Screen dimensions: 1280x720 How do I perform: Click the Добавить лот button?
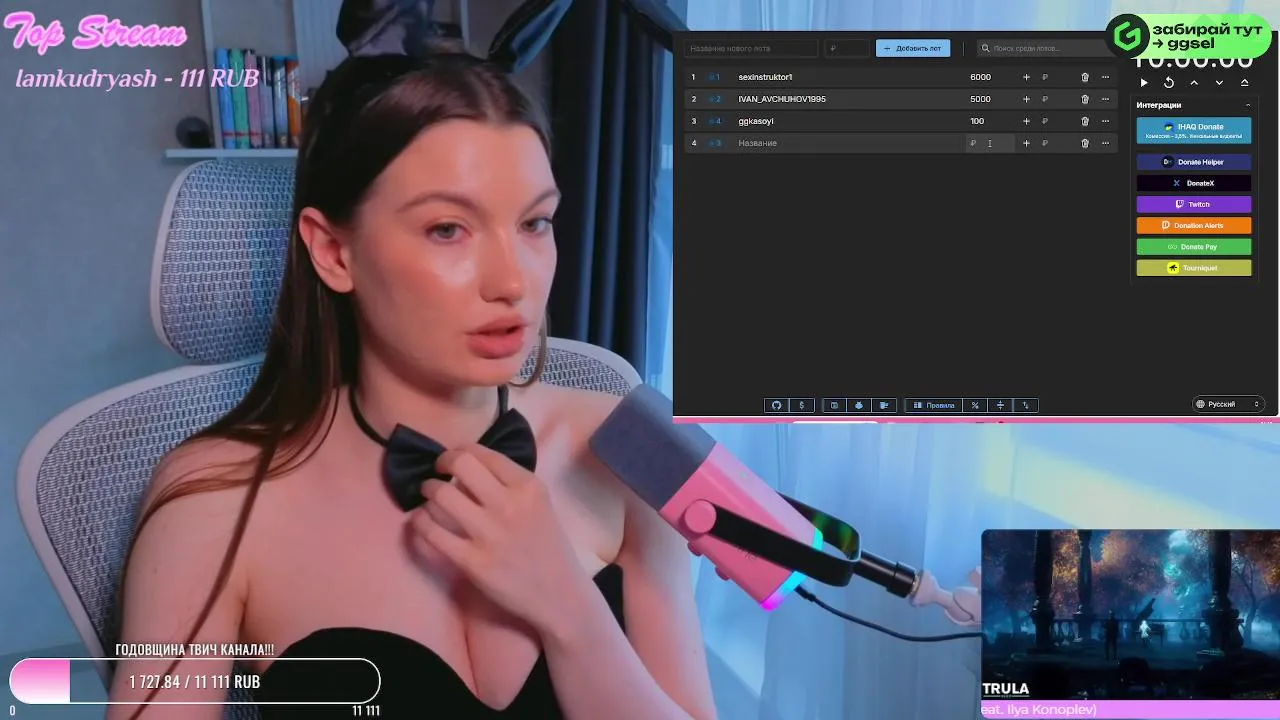coord(913,48)
